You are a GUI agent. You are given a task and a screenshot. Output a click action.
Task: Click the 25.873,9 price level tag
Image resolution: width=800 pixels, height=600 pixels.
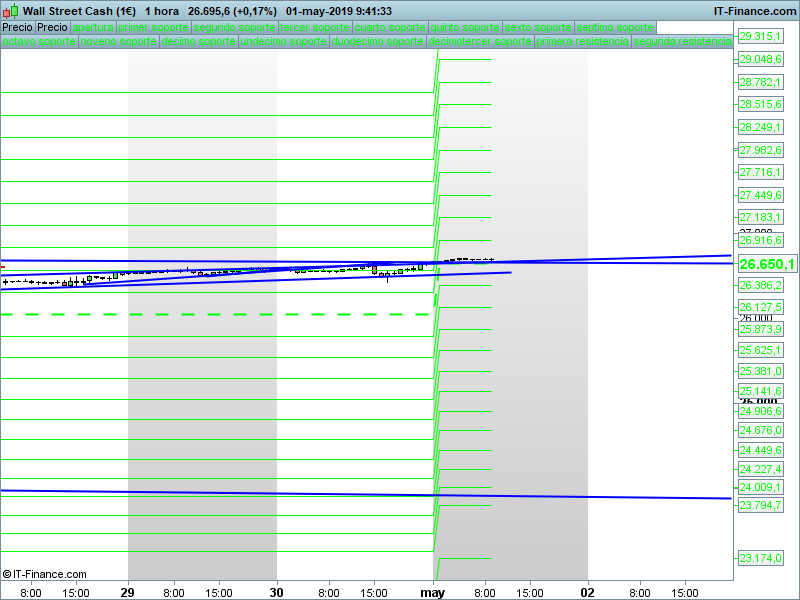[760, 329]
